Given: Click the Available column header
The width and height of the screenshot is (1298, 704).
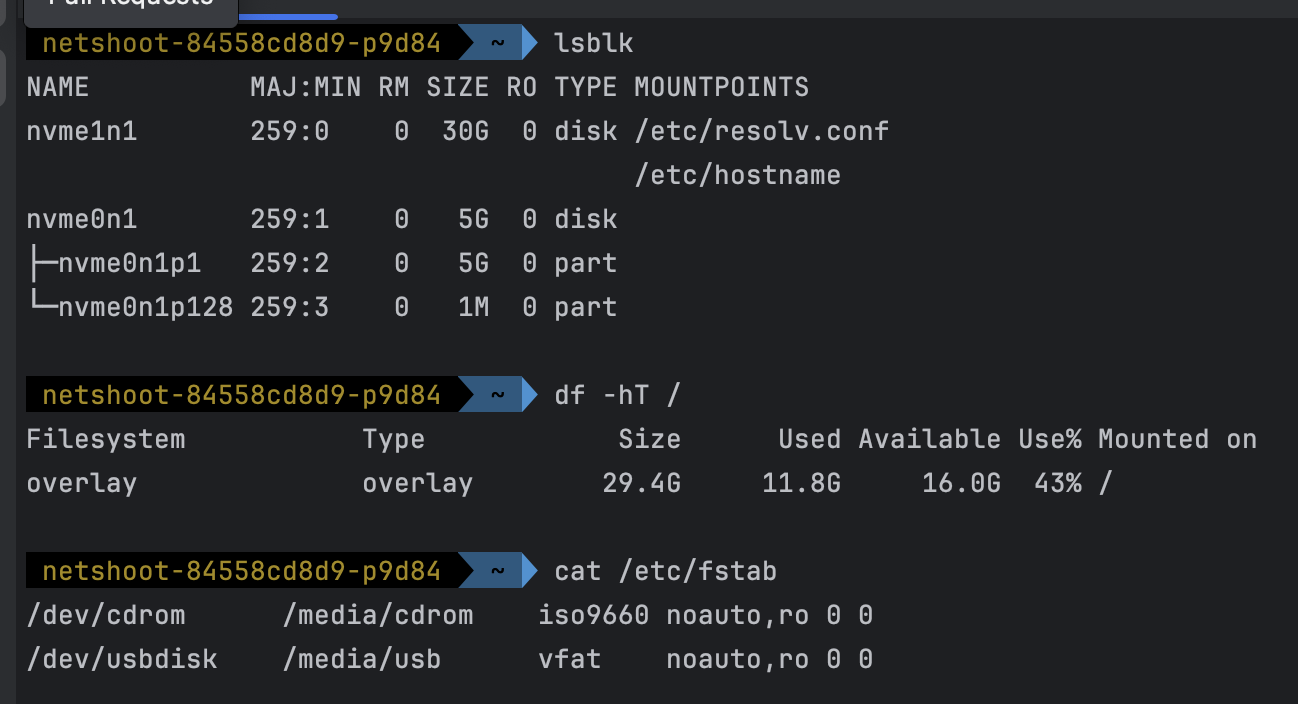Looking at the screenshot, I should pyautogui.click(x=929, y=439).
